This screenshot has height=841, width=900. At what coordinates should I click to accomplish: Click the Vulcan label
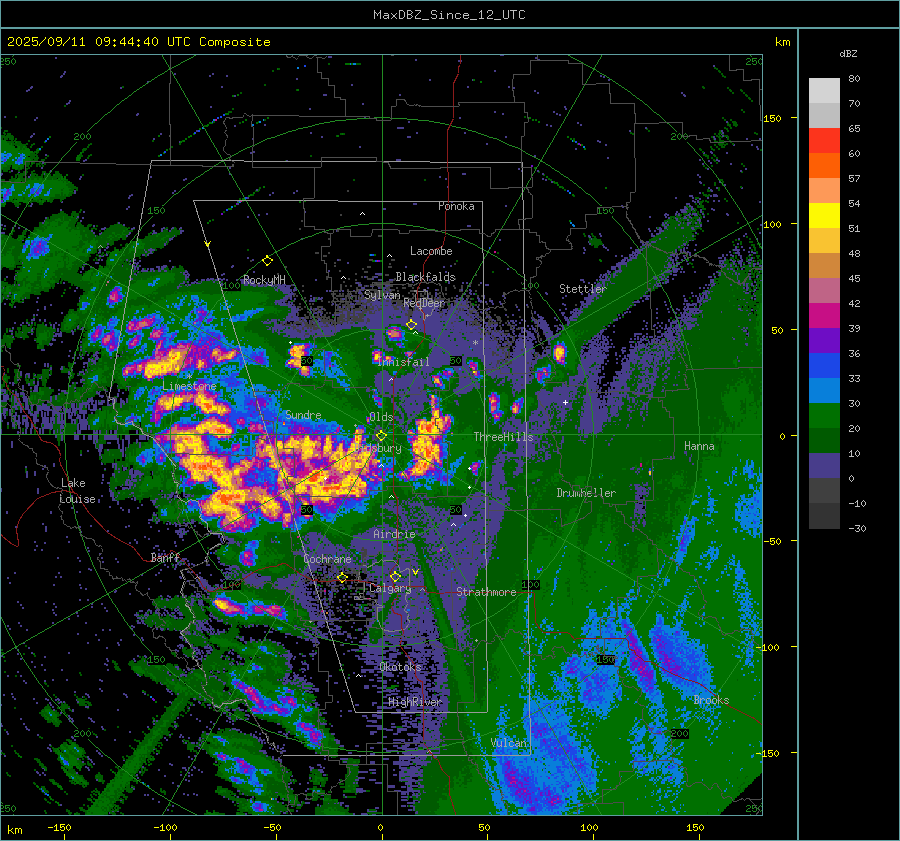[x=509, y=743]
